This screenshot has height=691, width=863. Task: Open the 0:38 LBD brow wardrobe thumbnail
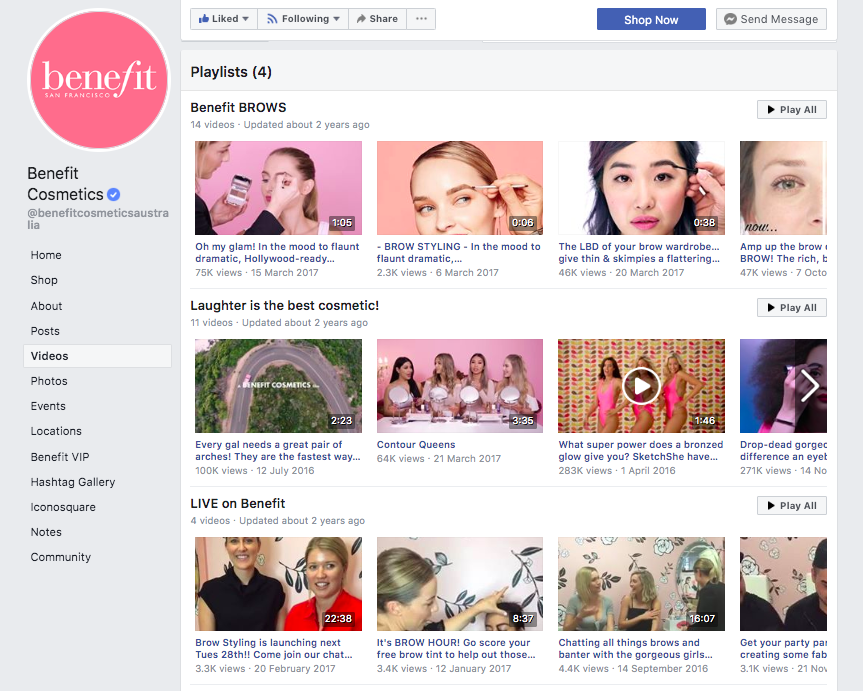[x=641, y=188]
